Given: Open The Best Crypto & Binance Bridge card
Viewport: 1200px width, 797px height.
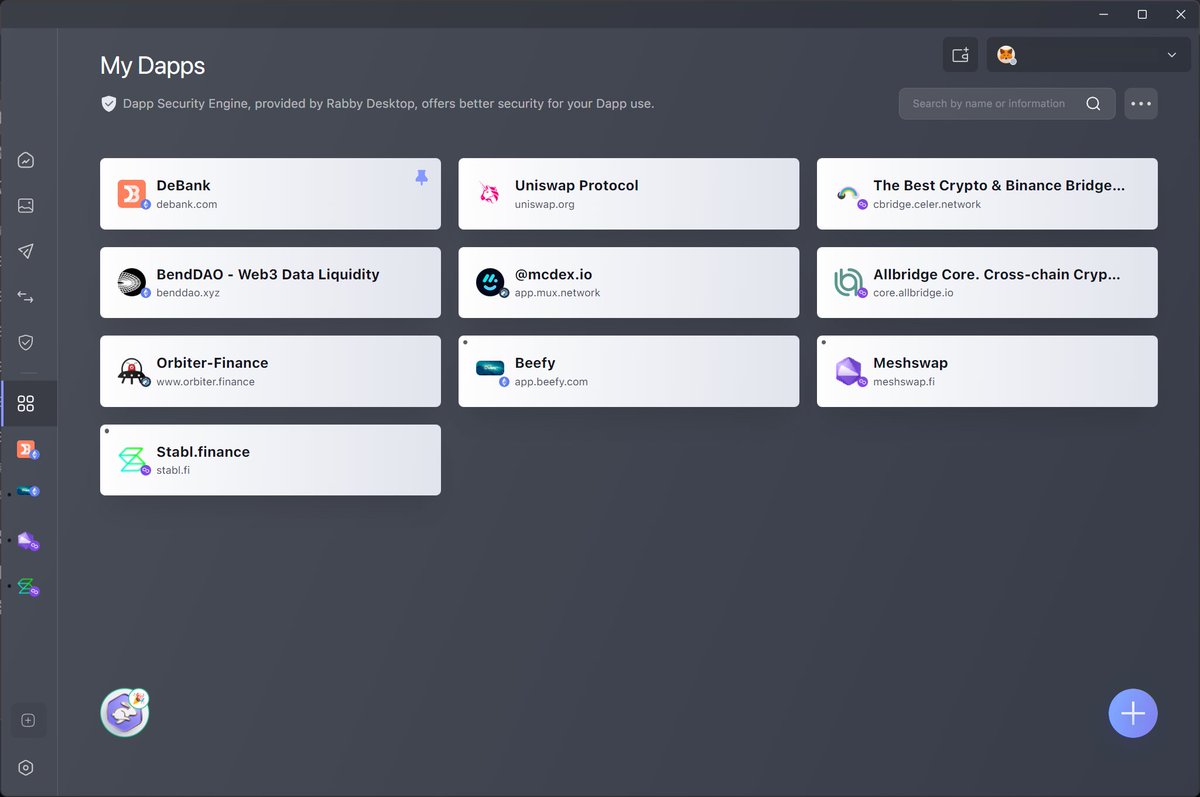Looking at the screenshot, I should [987, 194].
